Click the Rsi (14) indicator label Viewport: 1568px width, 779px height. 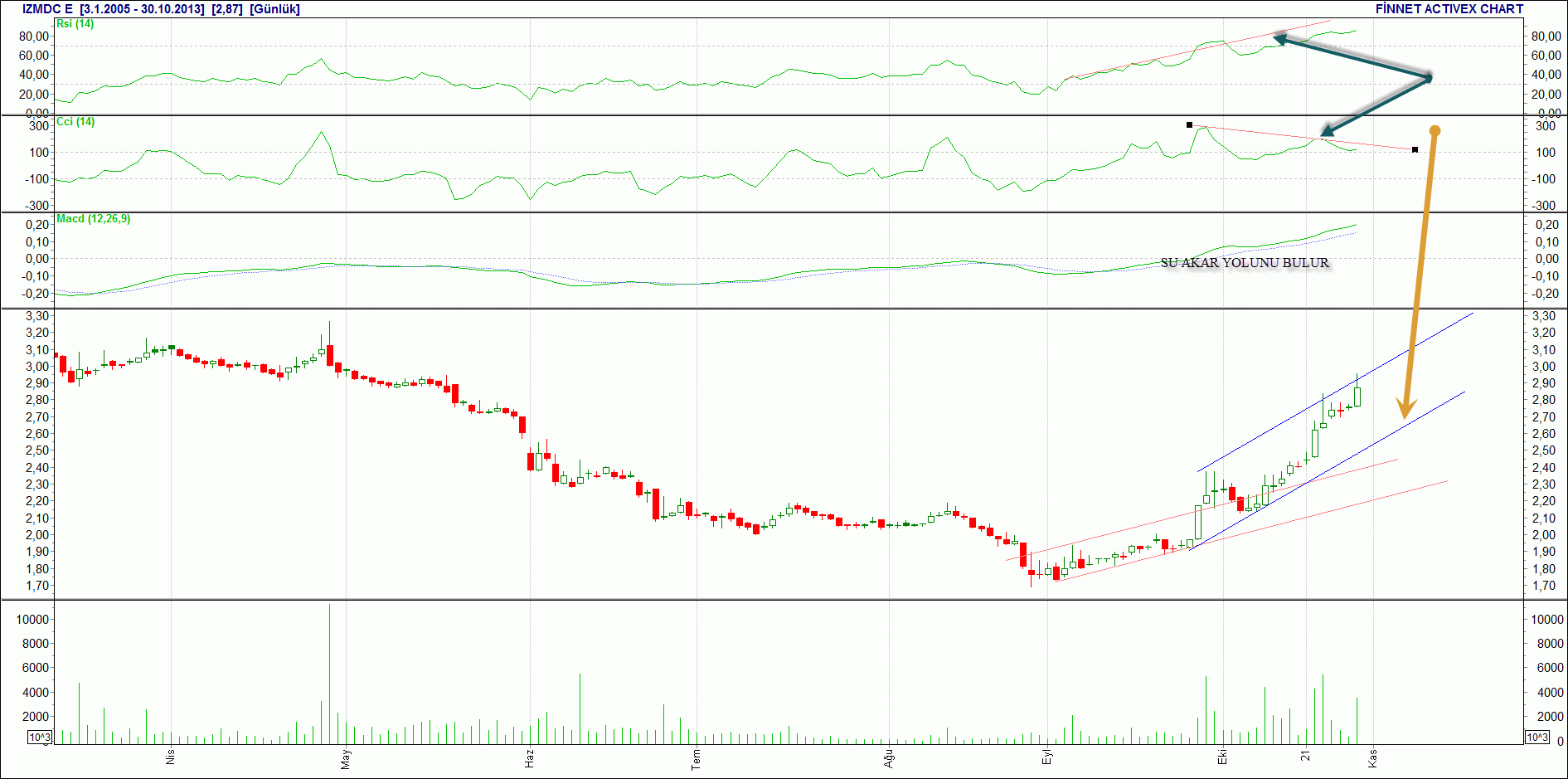point(75,24)
